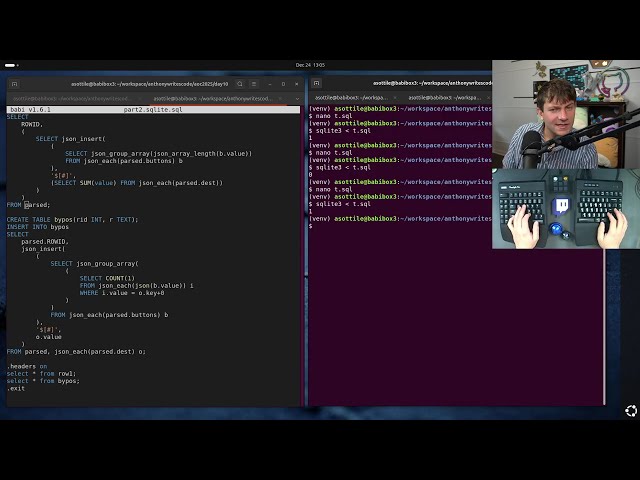Maximize the left terminal window
The image size is (640, 480).
283,84
